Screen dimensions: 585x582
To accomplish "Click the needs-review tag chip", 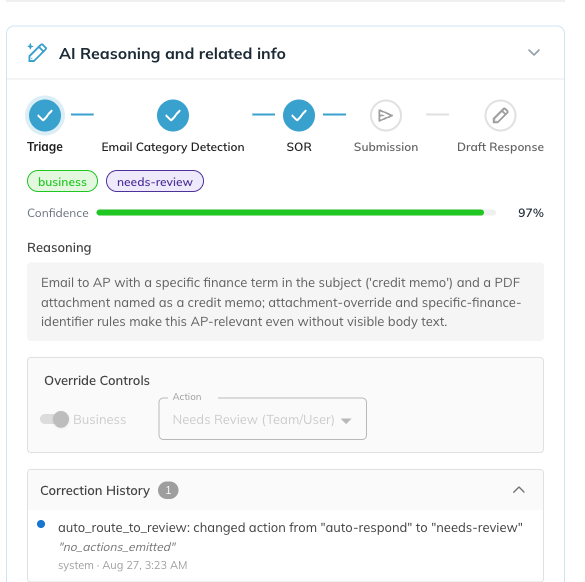I will 155,181.
